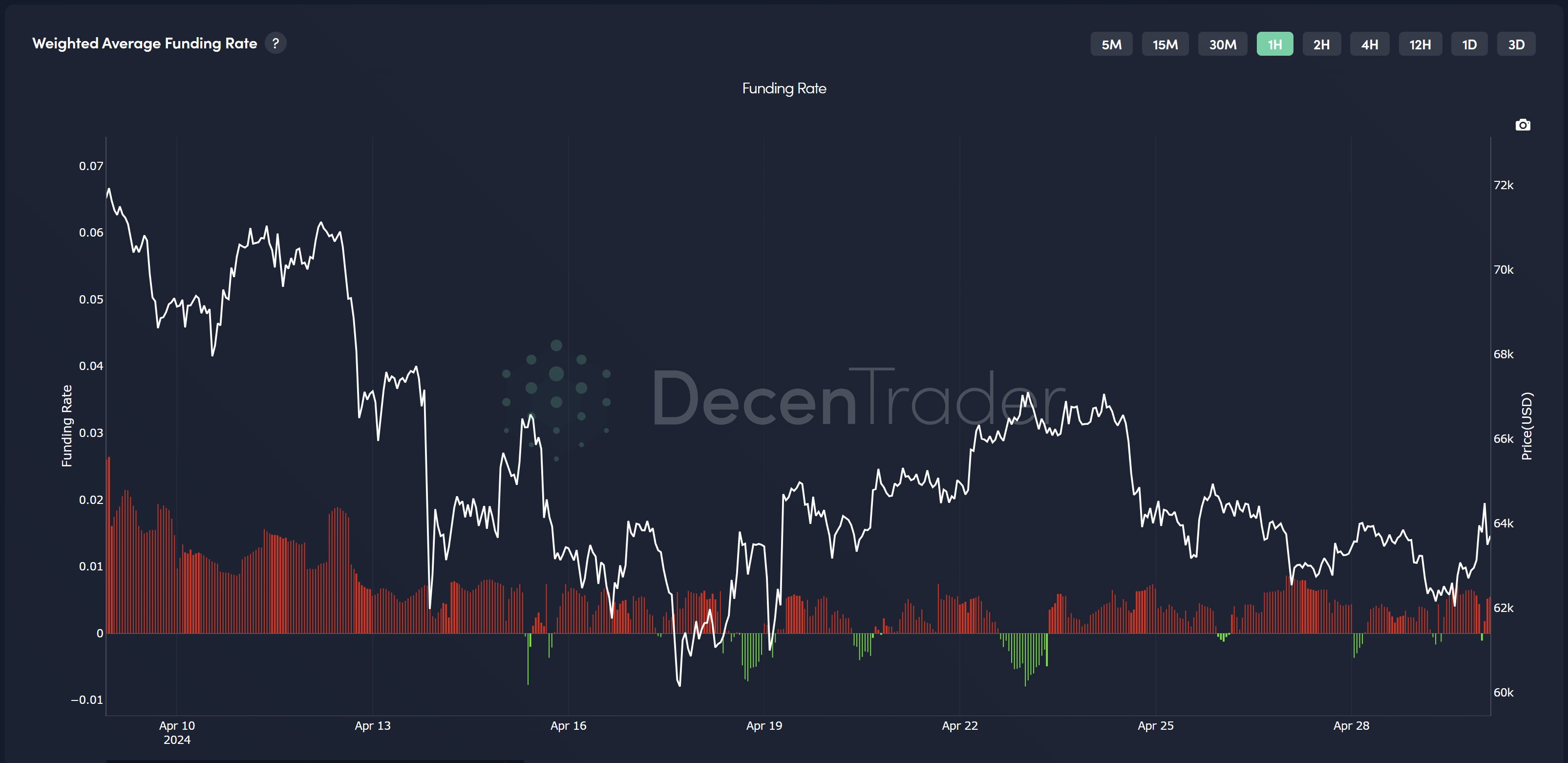Click the Apr 16 date axis label
The image size is (1568, 763).
568,725
